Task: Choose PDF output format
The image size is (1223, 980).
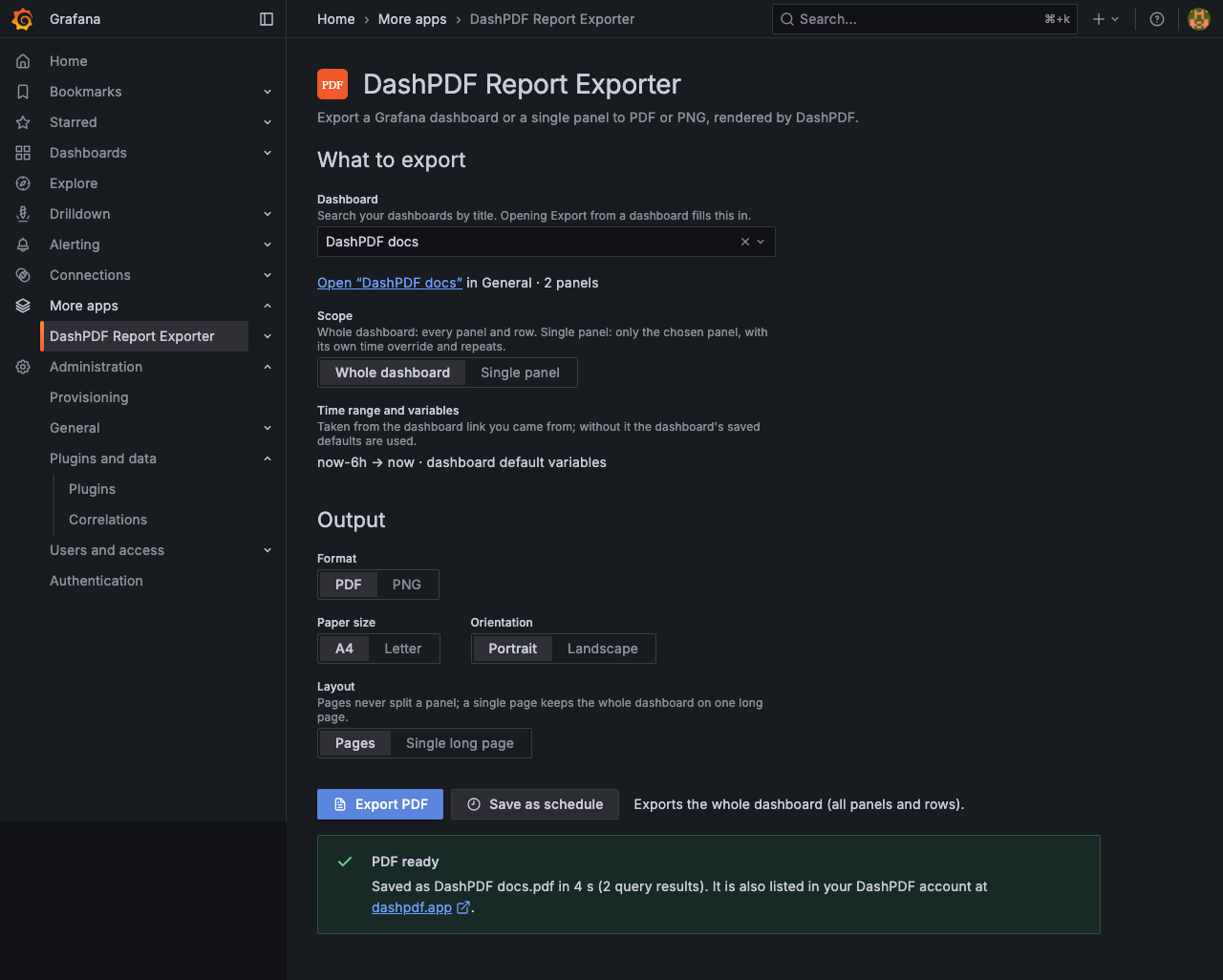Action: (349, 585)
